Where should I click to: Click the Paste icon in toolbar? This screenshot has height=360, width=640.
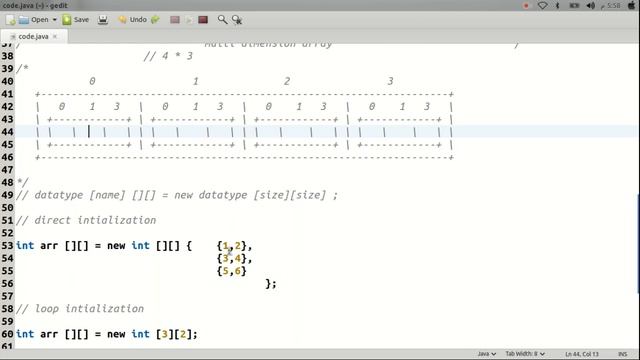(203, 20)
